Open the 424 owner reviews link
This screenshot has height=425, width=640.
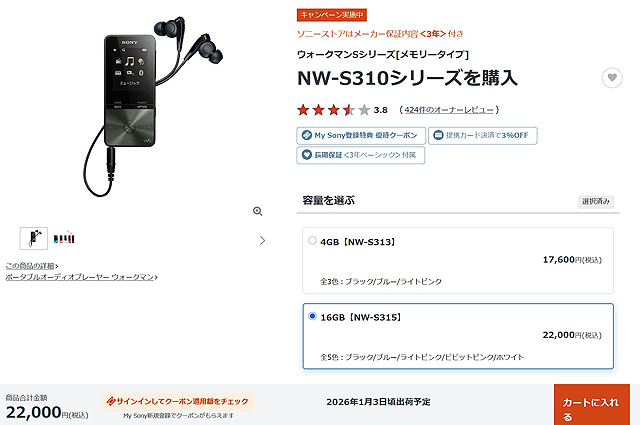pos(449,109)
